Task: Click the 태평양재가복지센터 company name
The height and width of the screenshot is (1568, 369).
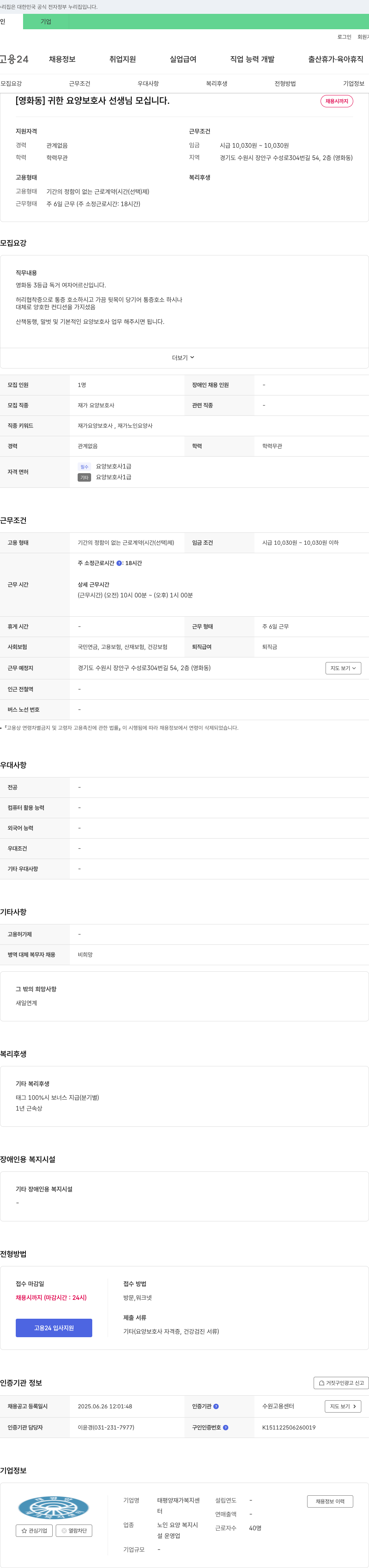Action: click(x=179, y=1505)
